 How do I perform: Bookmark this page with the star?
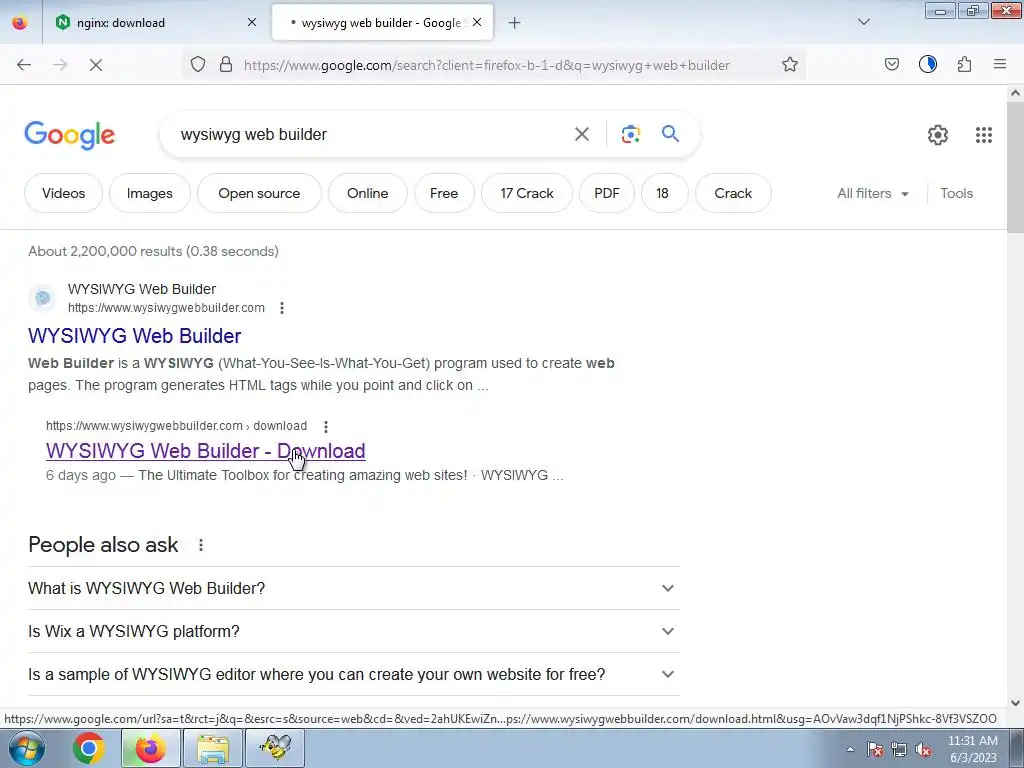(790, 64)
